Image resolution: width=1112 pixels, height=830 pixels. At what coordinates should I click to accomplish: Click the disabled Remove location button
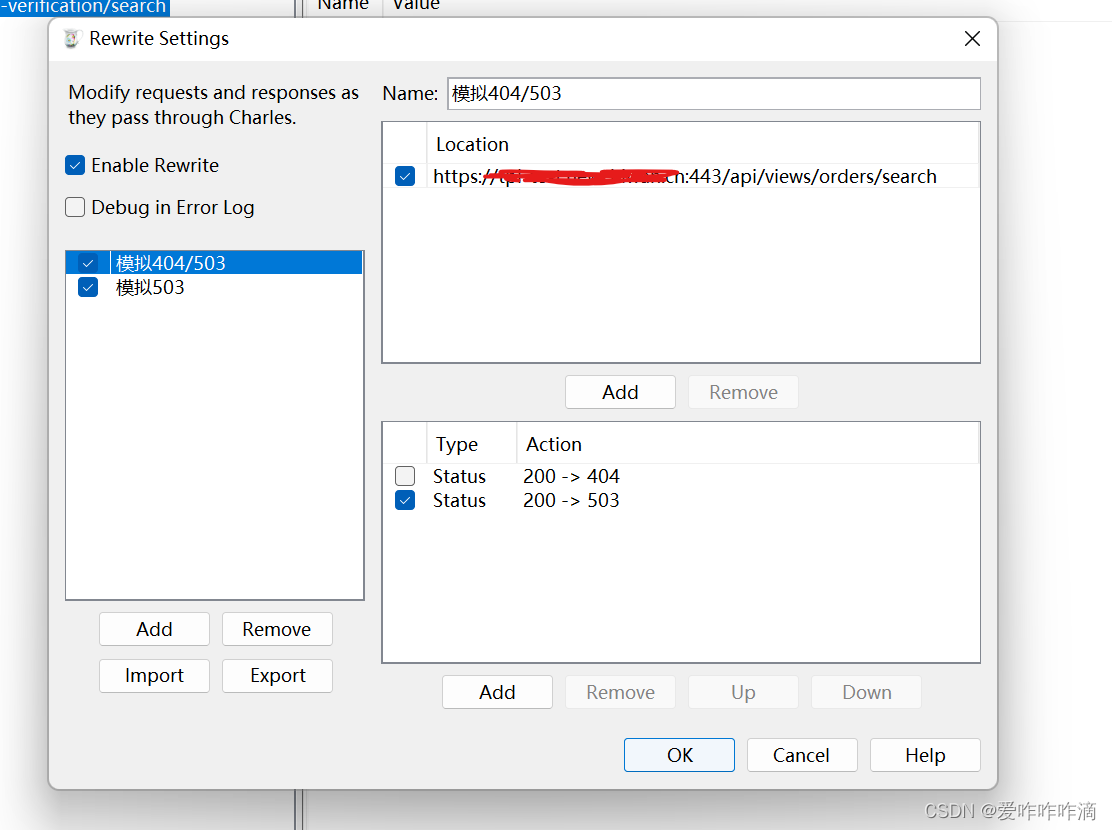[x=743, y=392]
